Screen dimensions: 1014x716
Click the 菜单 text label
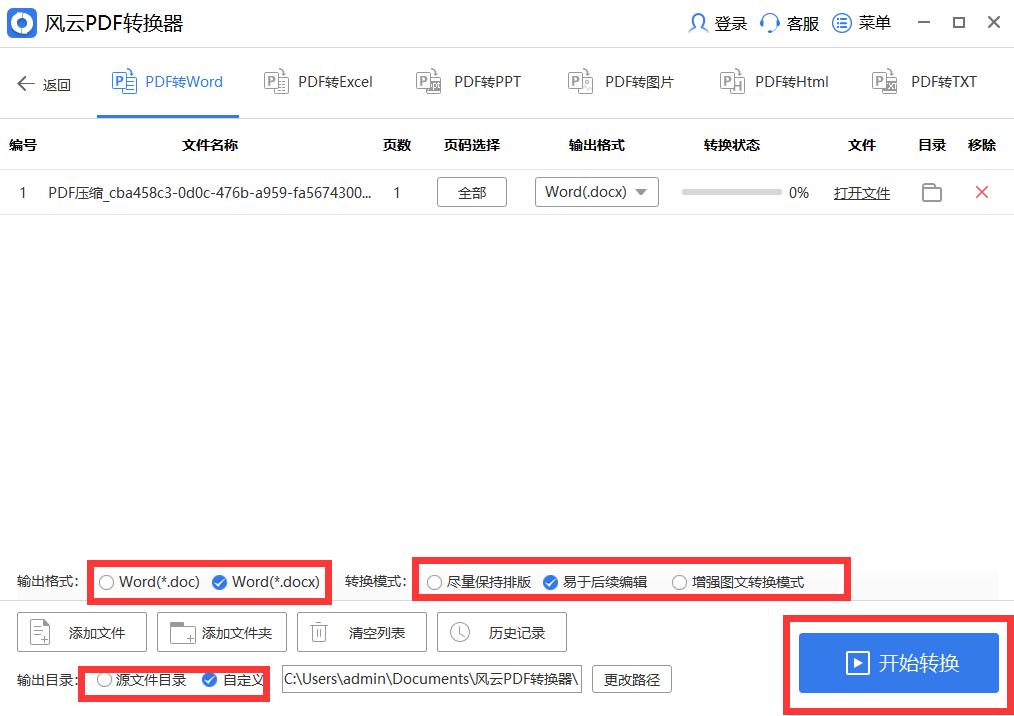[x=874, y=23]
